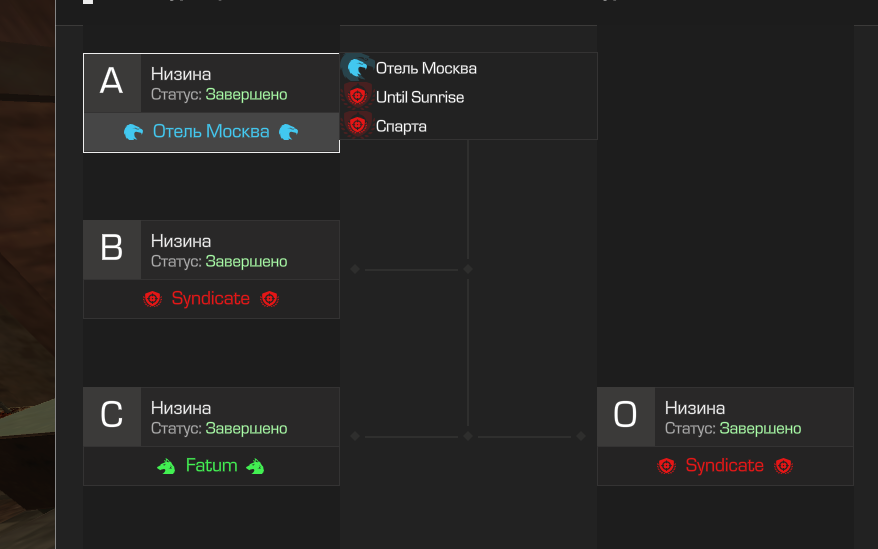This screenshot has height=549, width=878.
Task: Click Syndicate emblem right of name in card O
Action: pyautogui.click(x=783, y=466)
